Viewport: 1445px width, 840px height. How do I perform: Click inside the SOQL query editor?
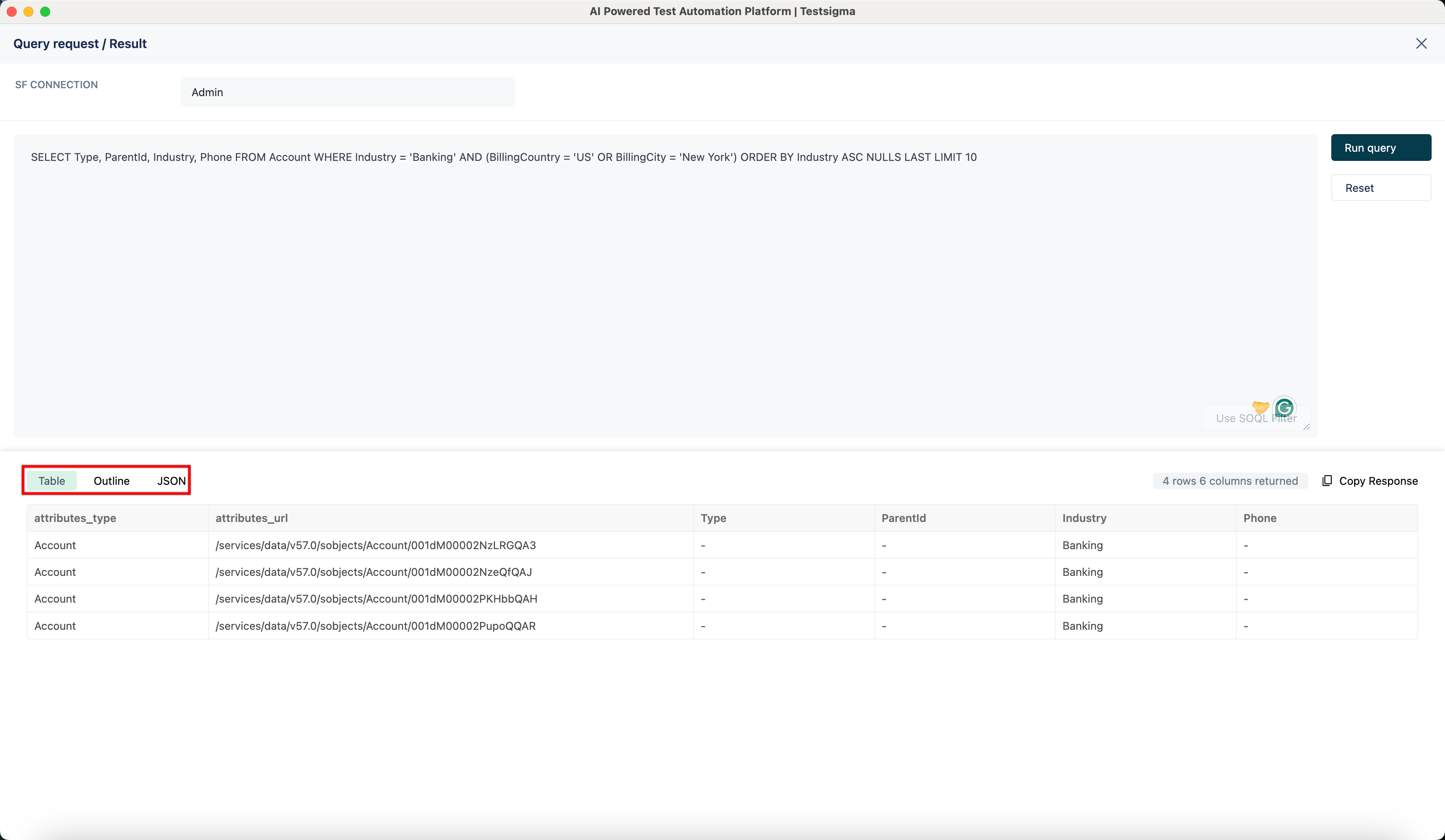631,258
